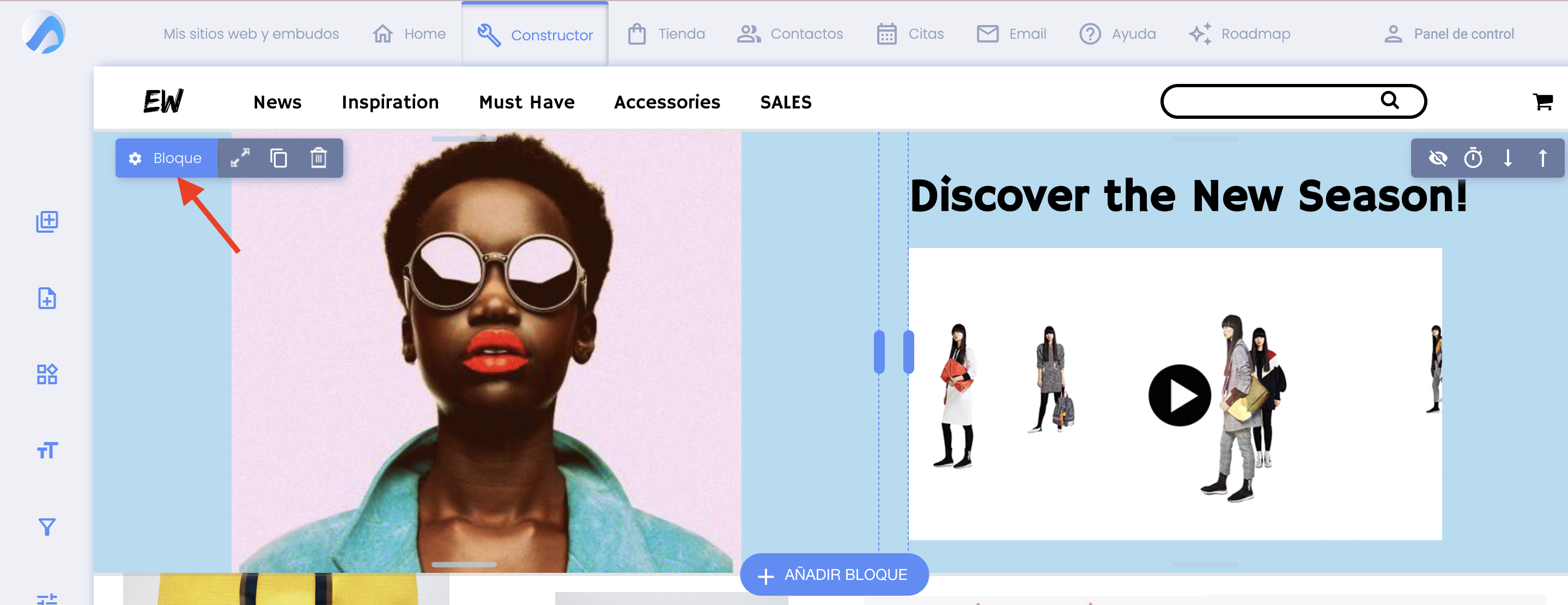Open the shopping cart icon
The width and height of the screenshot is (1568, 605).
pos(1543,101)
